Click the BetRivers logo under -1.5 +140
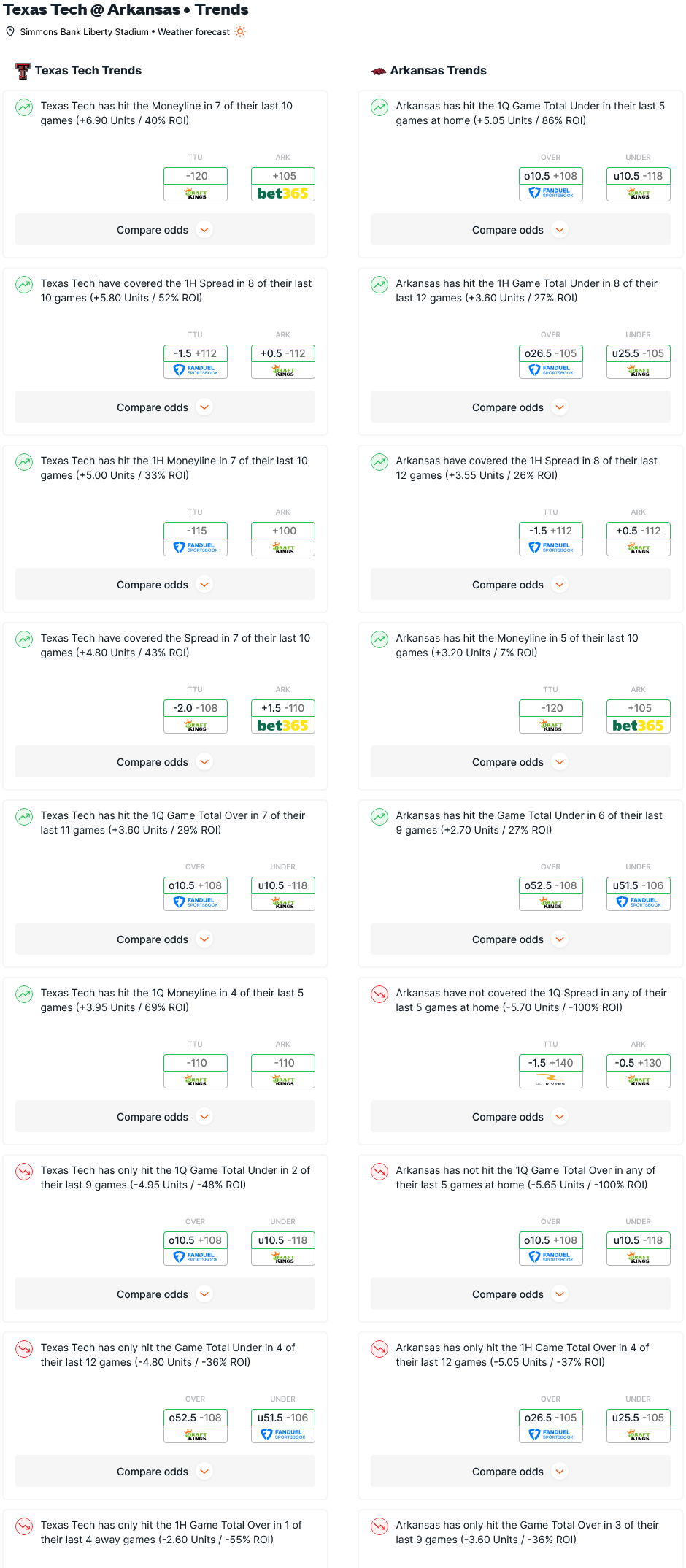Screen dimensions: 686x1568 click(550, 1080)
